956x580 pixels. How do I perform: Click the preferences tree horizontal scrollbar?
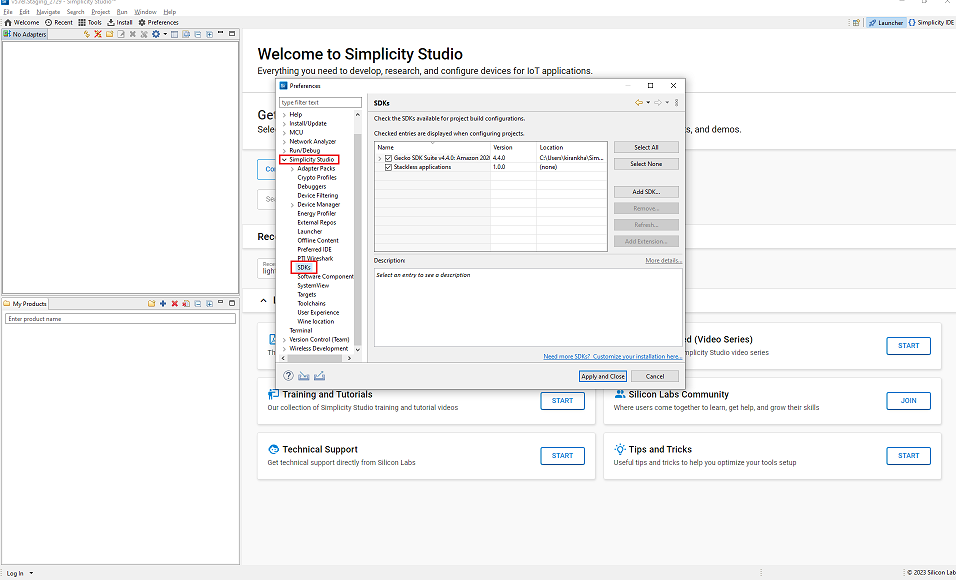click(316, 359)
